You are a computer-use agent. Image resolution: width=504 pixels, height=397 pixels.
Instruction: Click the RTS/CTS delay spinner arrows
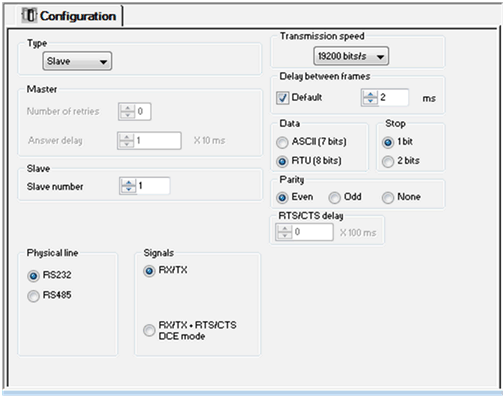(284, 232)
